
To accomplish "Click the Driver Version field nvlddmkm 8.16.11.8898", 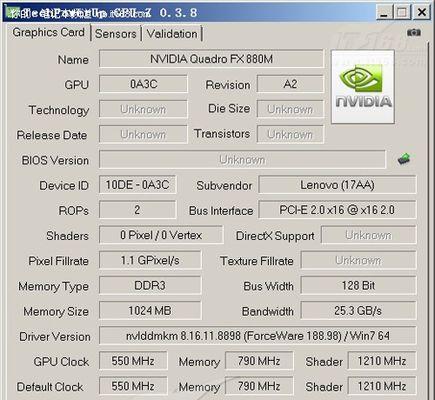I will (x=258, y=336).
